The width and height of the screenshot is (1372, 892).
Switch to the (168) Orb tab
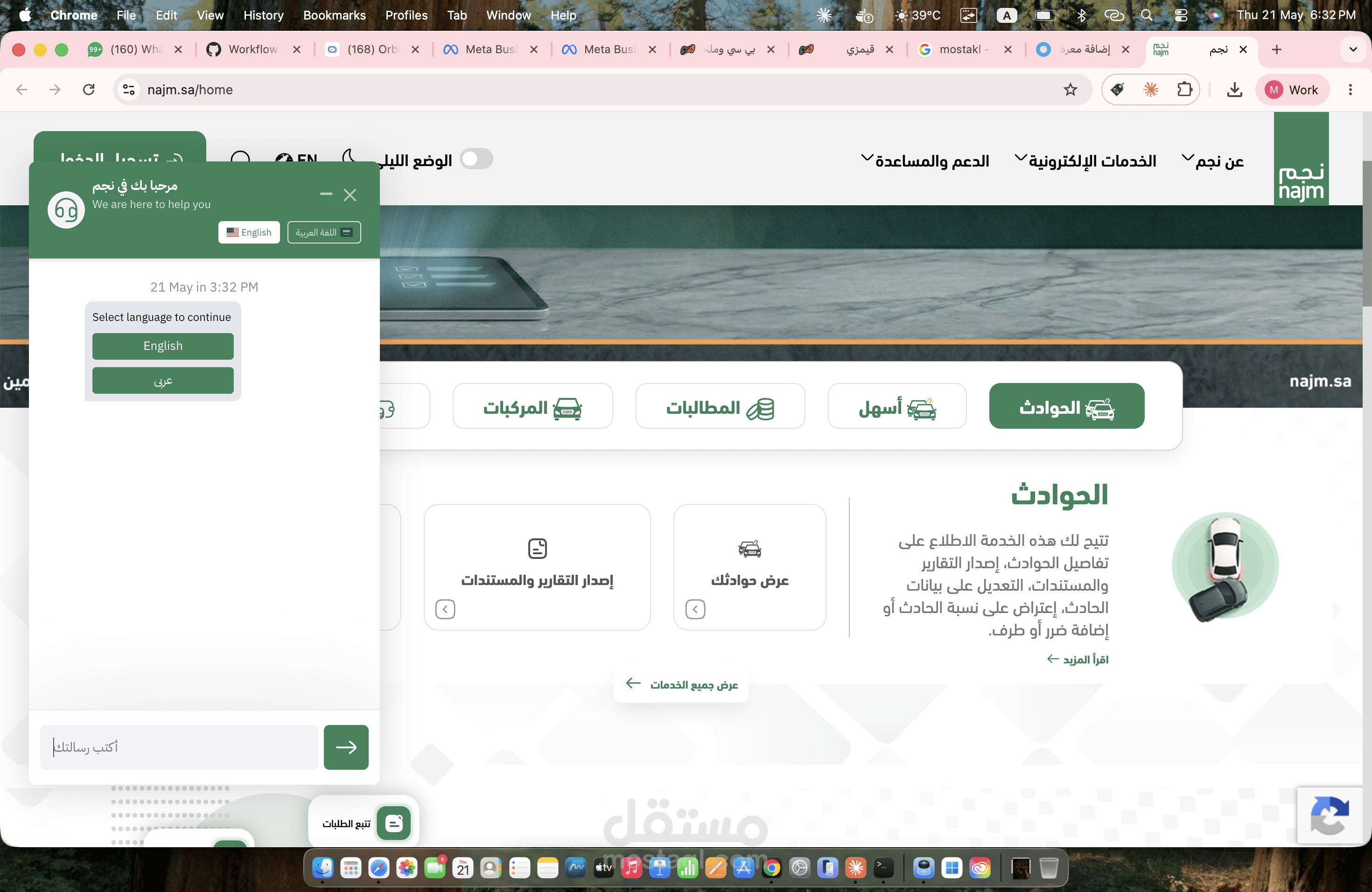[372, 49]
